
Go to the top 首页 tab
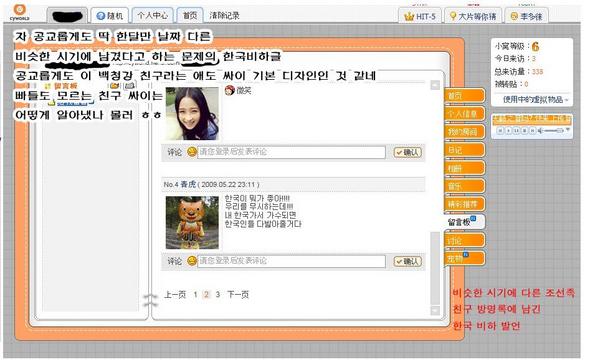[190, 15]
